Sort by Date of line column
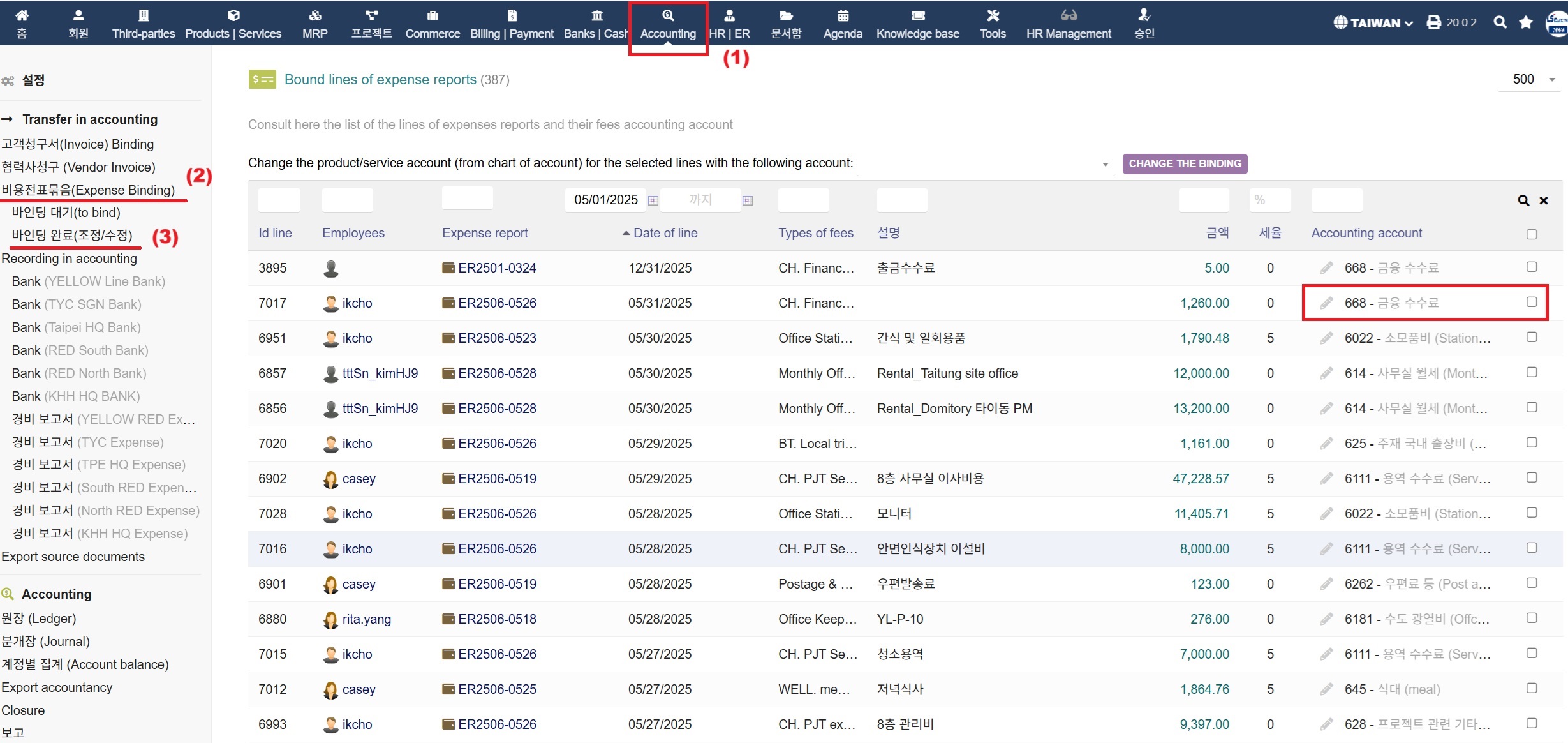 pyautogui.click(x=665, y=233)
